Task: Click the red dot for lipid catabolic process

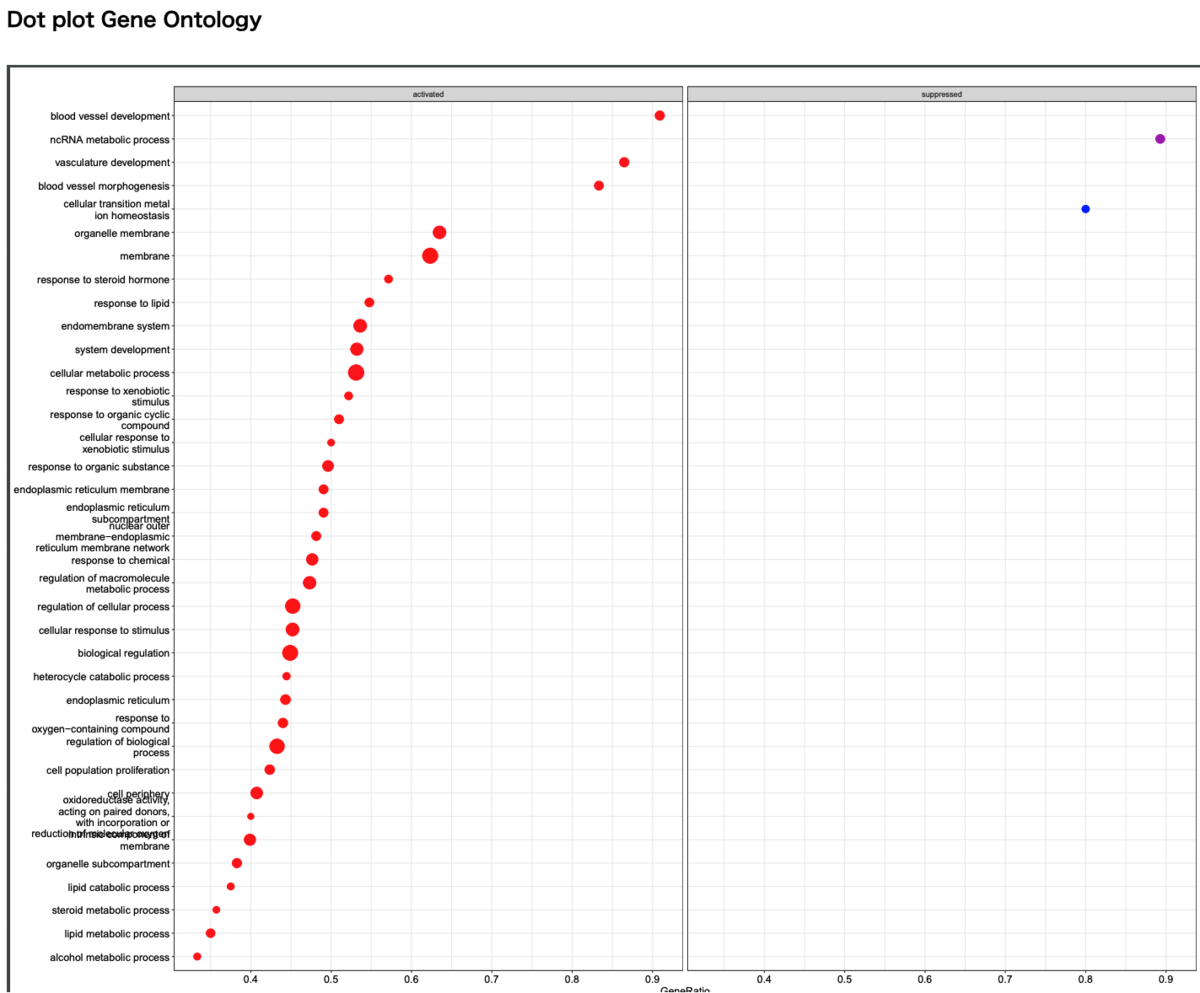Action: pyautogui.click(x=231, y=886)
